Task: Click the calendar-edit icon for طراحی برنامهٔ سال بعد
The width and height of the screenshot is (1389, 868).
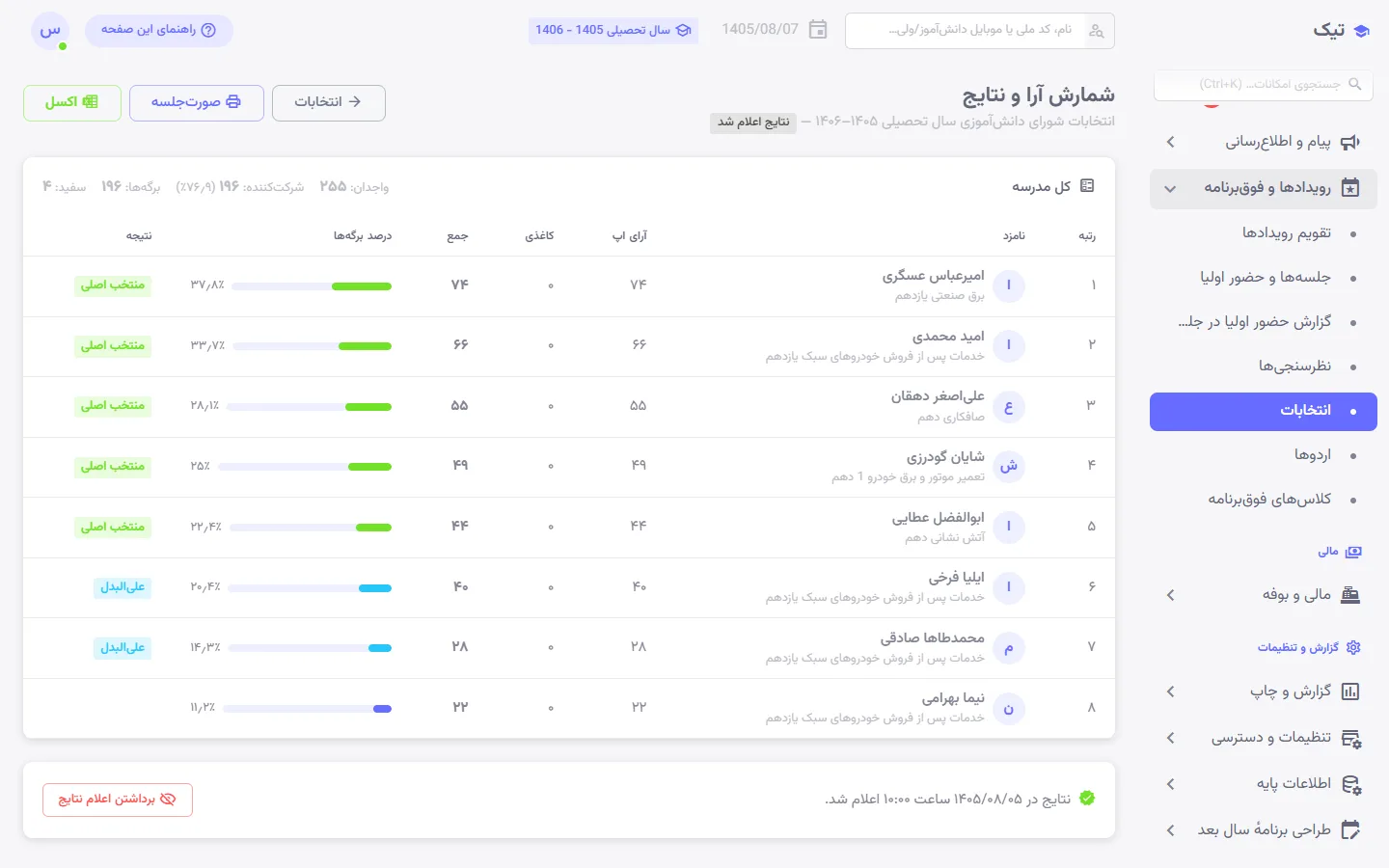Action: click(x=1350, y=830)
